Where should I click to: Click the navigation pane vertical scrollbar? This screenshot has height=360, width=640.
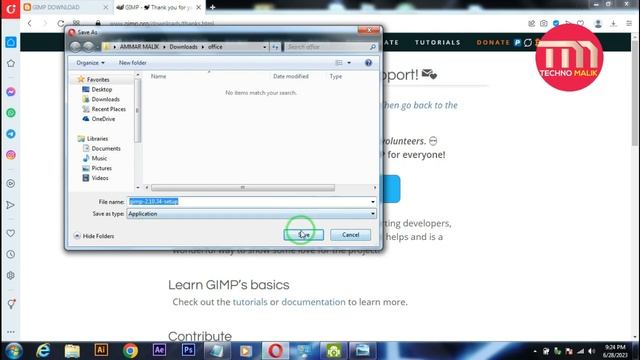[x=138, y=110]
